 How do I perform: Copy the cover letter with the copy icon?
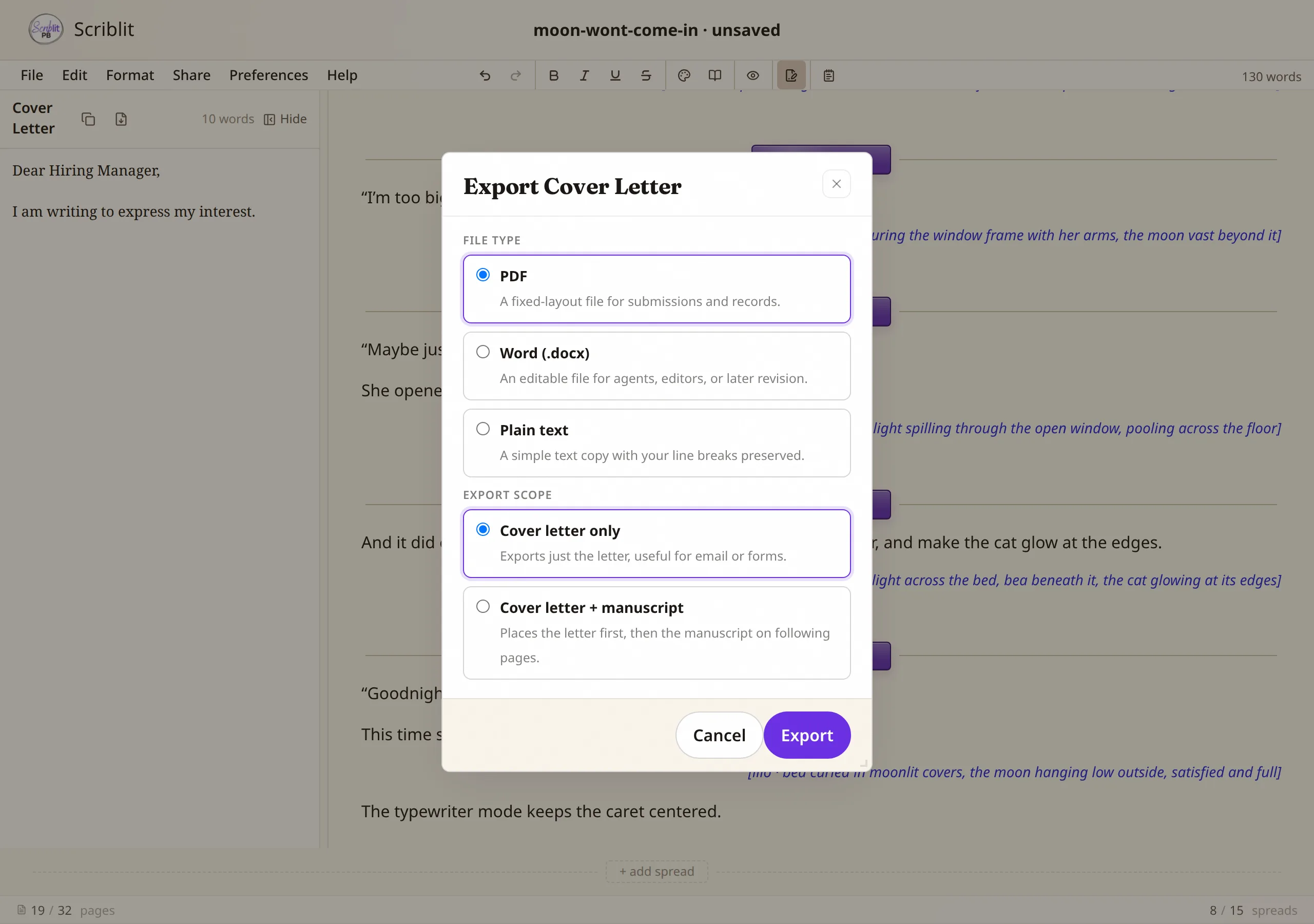point(88,119)
